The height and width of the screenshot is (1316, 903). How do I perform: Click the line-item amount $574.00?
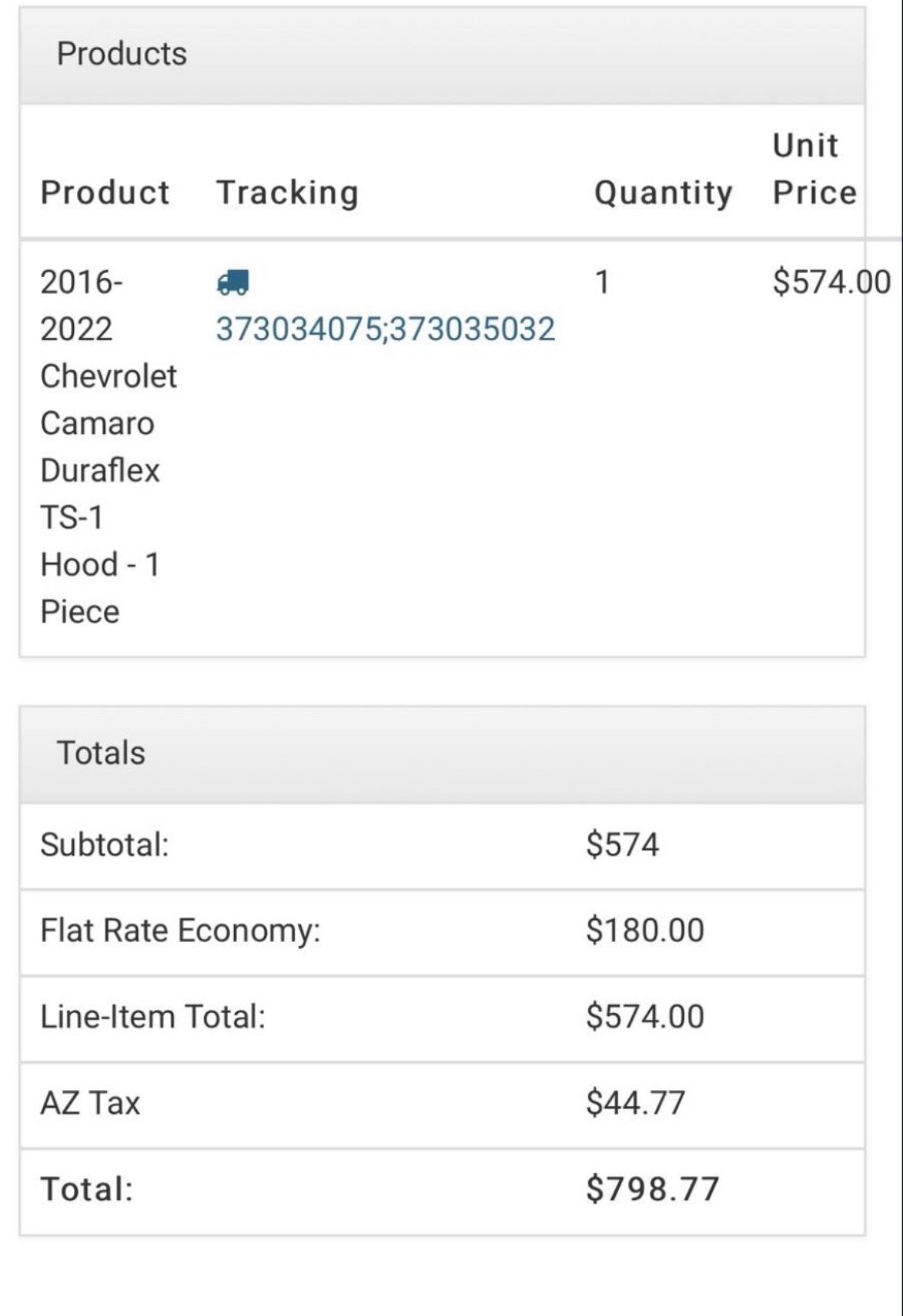coord(644,1017)
